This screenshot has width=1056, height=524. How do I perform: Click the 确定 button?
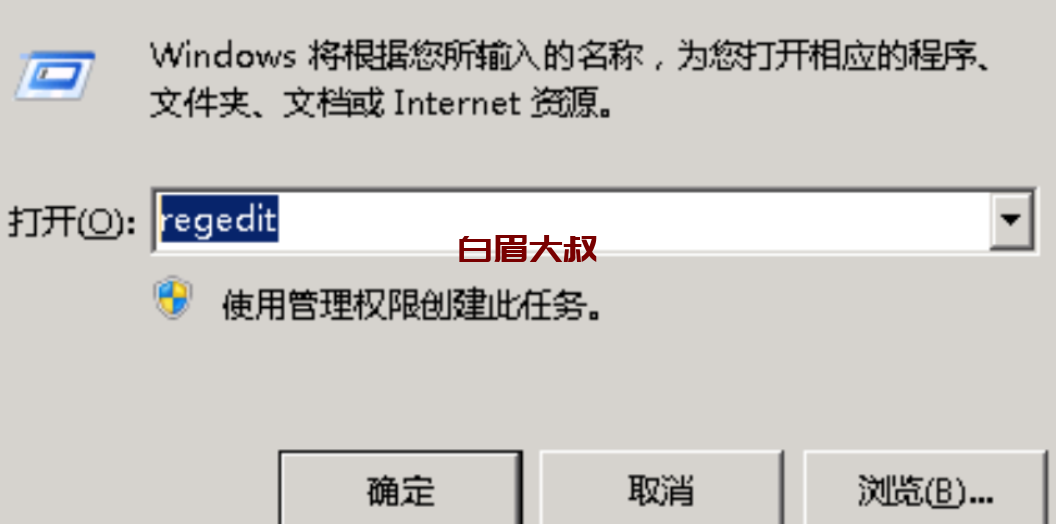coord(401,488)
